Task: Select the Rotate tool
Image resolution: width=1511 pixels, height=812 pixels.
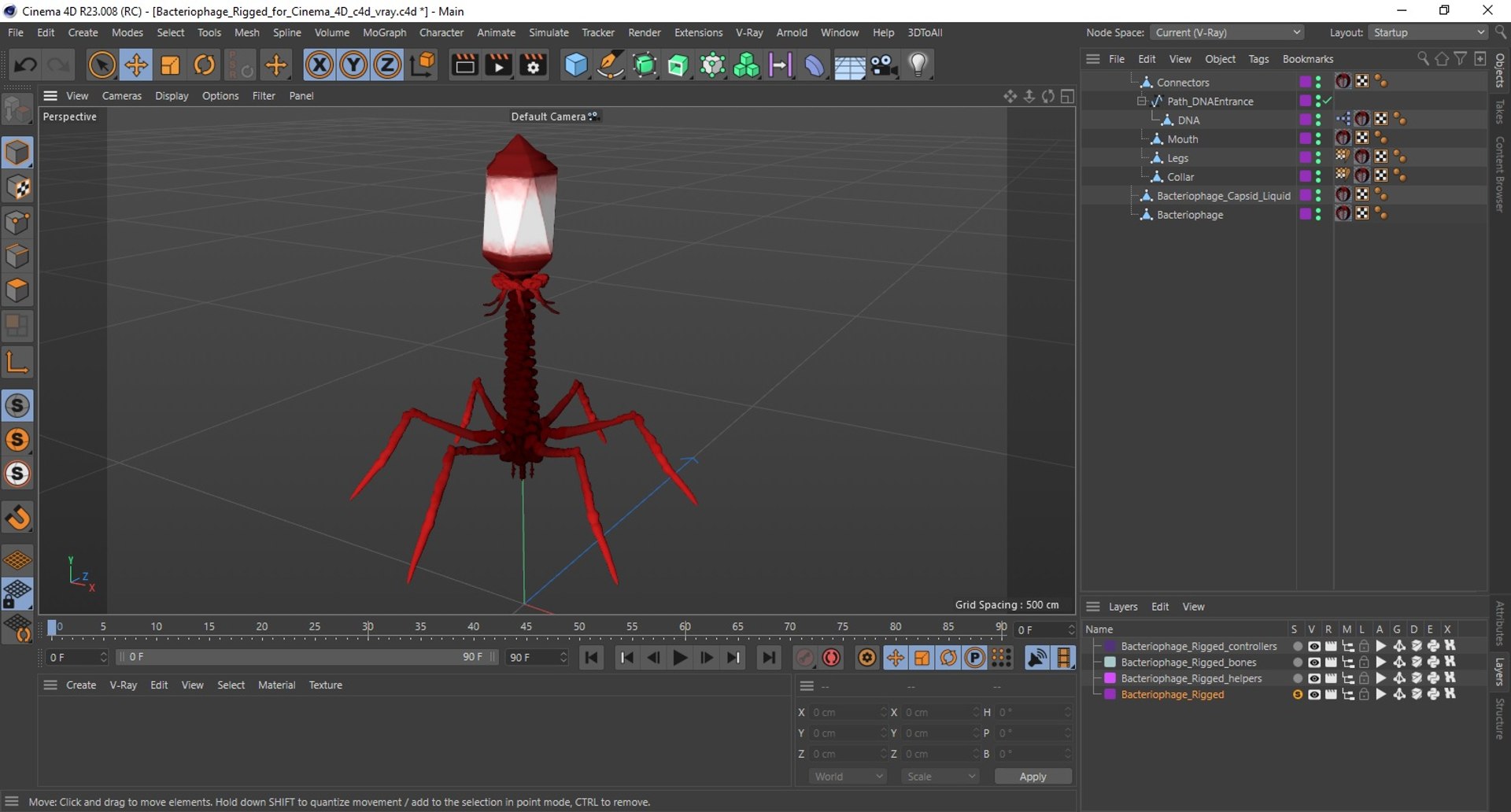Action: [x=204, y=65]
